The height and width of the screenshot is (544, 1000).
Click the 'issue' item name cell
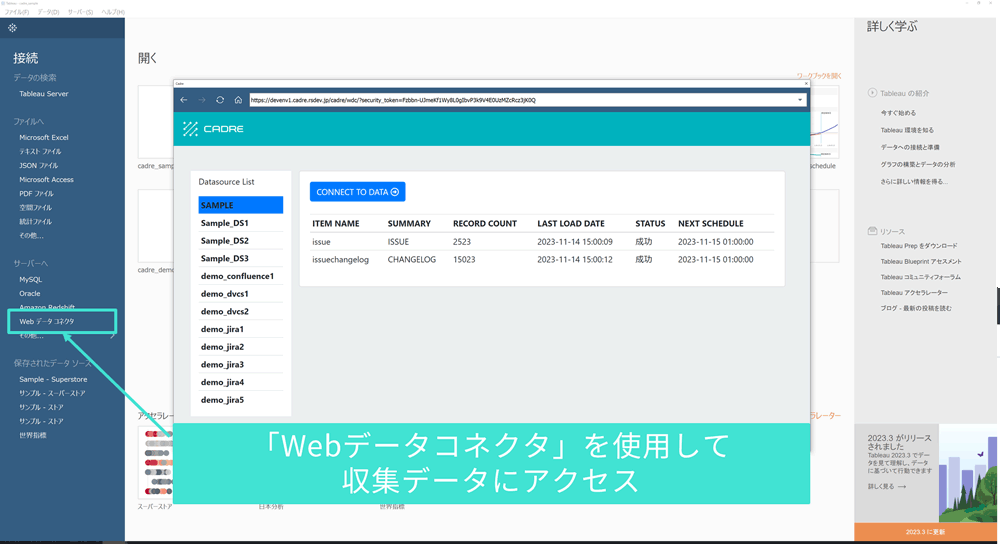[x=321, y=242]
